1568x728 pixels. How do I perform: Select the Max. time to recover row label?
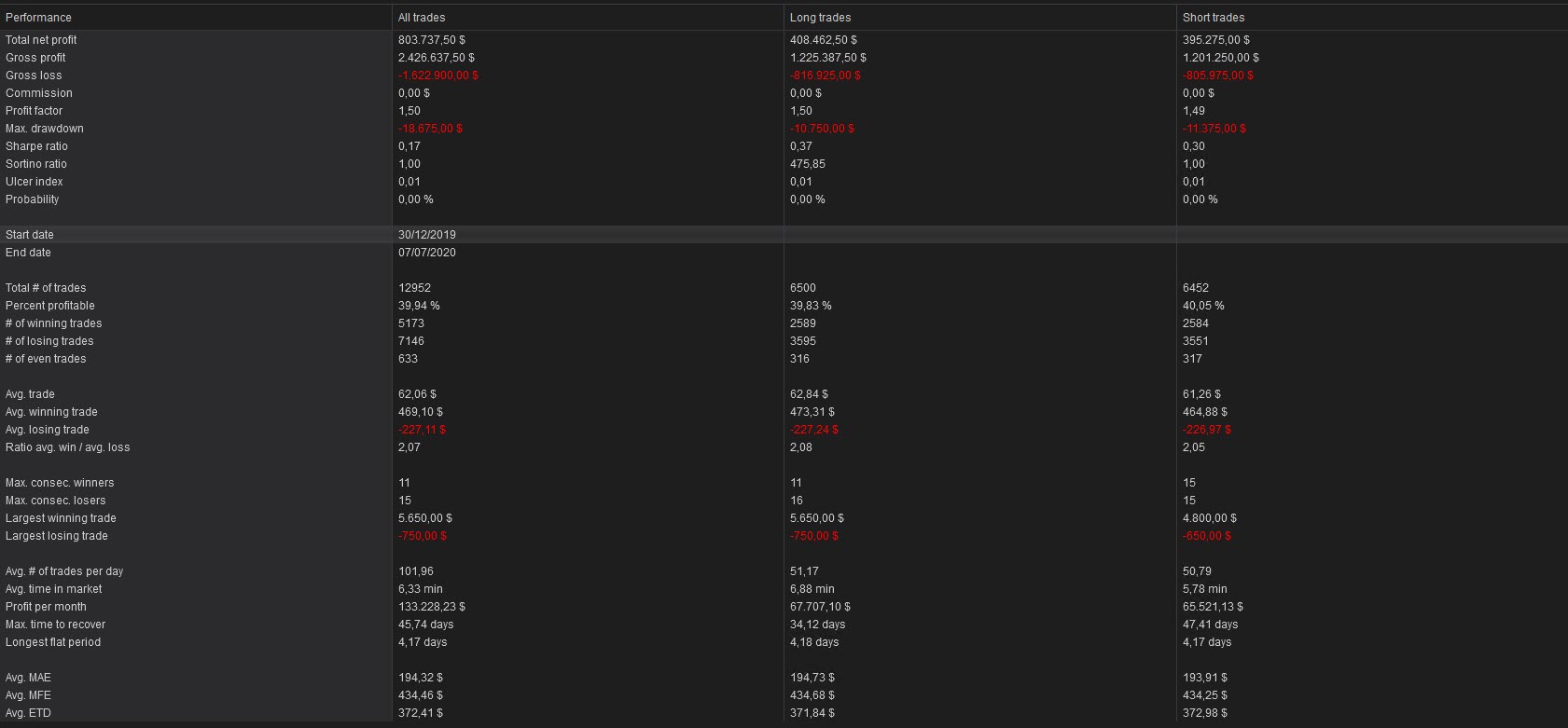click(x=55, y=625)
